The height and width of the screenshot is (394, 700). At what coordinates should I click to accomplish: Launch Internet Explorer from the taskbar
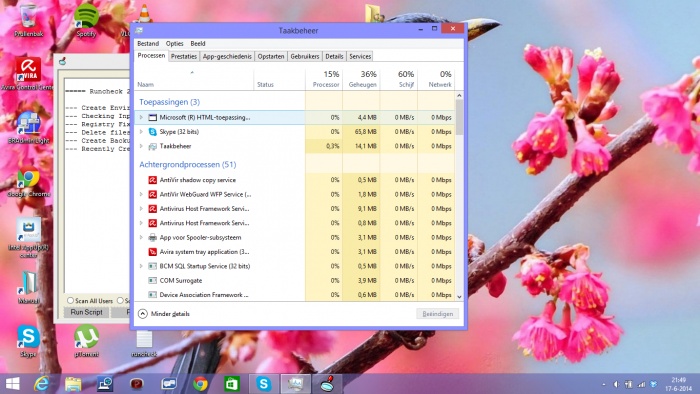tap(42, 384)
